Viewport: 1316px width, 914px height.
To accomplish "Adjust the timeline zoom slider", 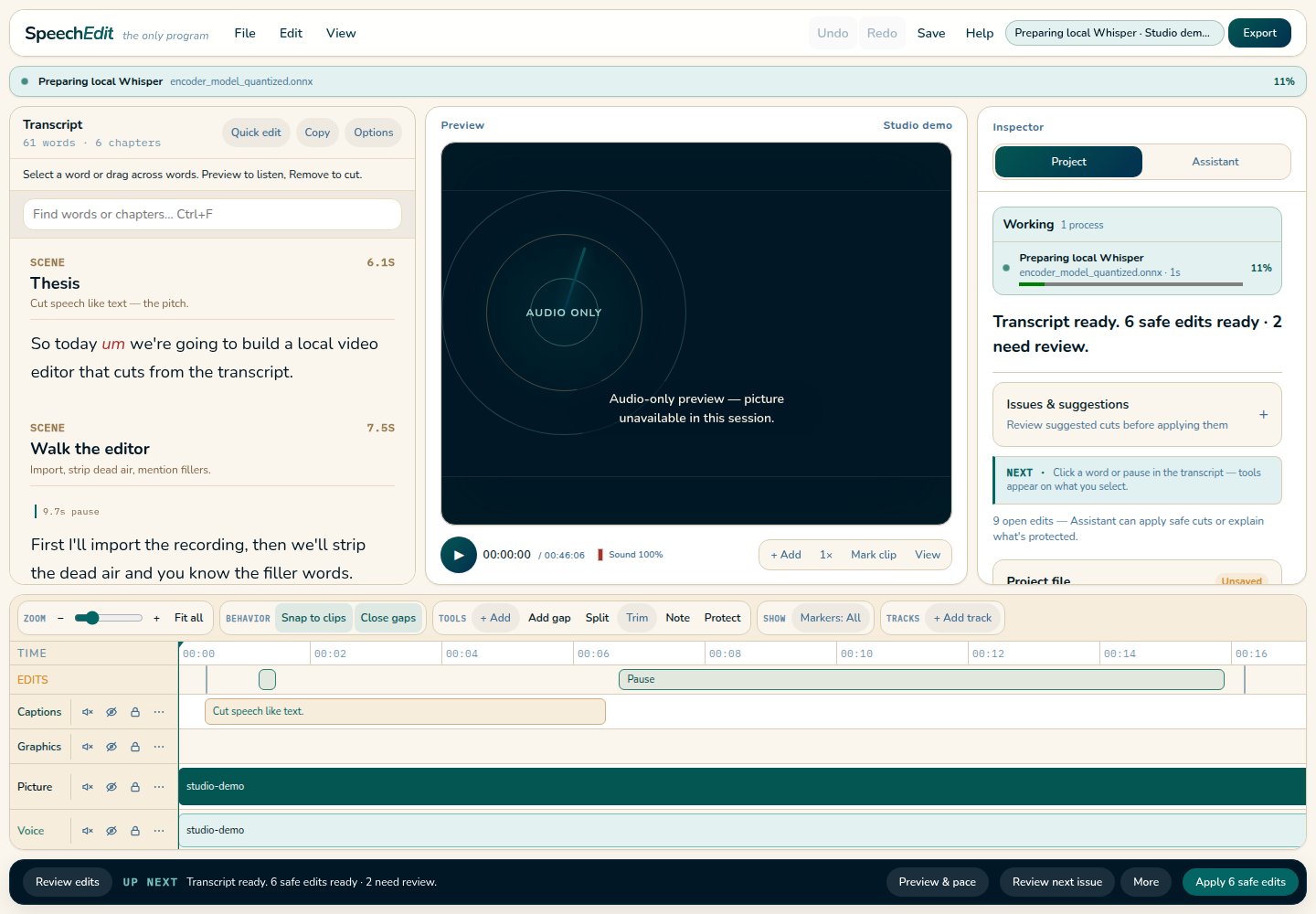I will 108,618.
